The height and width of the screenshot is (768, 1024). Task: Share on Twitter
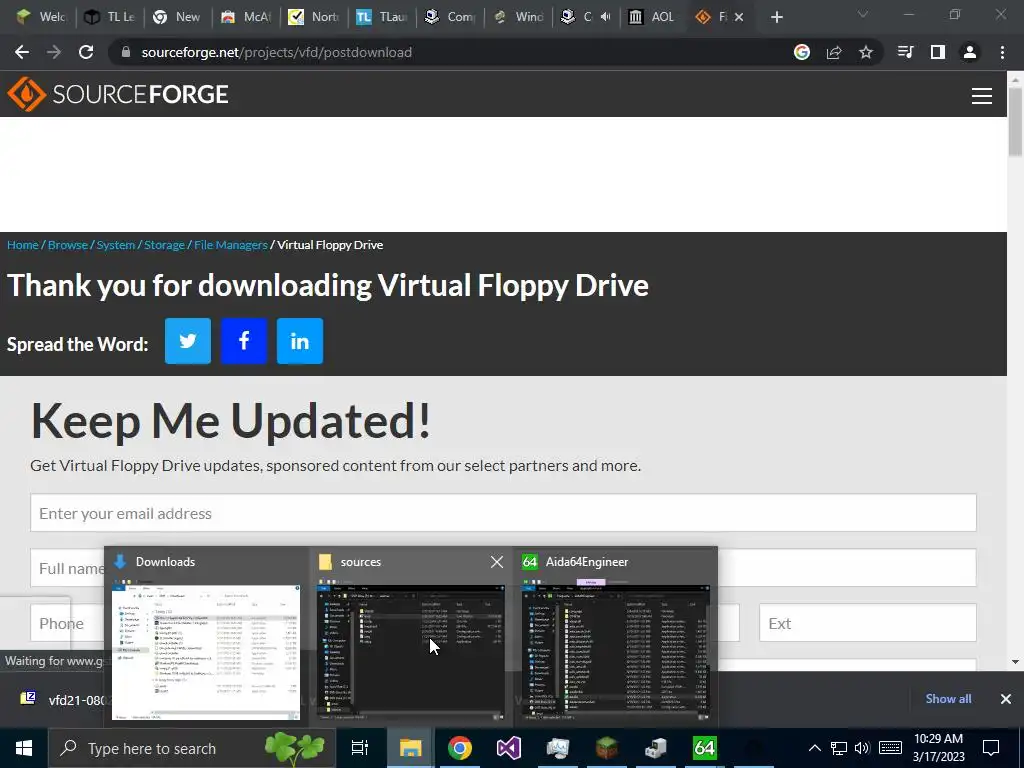pos(187,341)
